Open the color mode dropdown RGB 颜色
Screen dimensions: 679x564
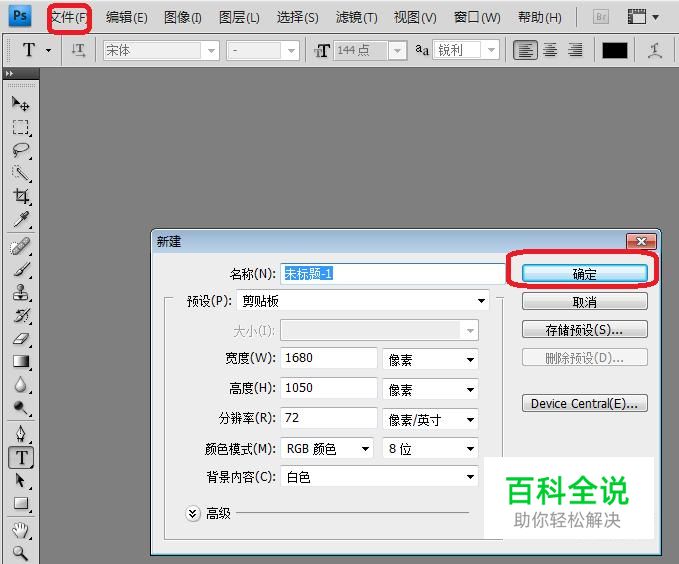pyautogui.click(x=327, y=448)
